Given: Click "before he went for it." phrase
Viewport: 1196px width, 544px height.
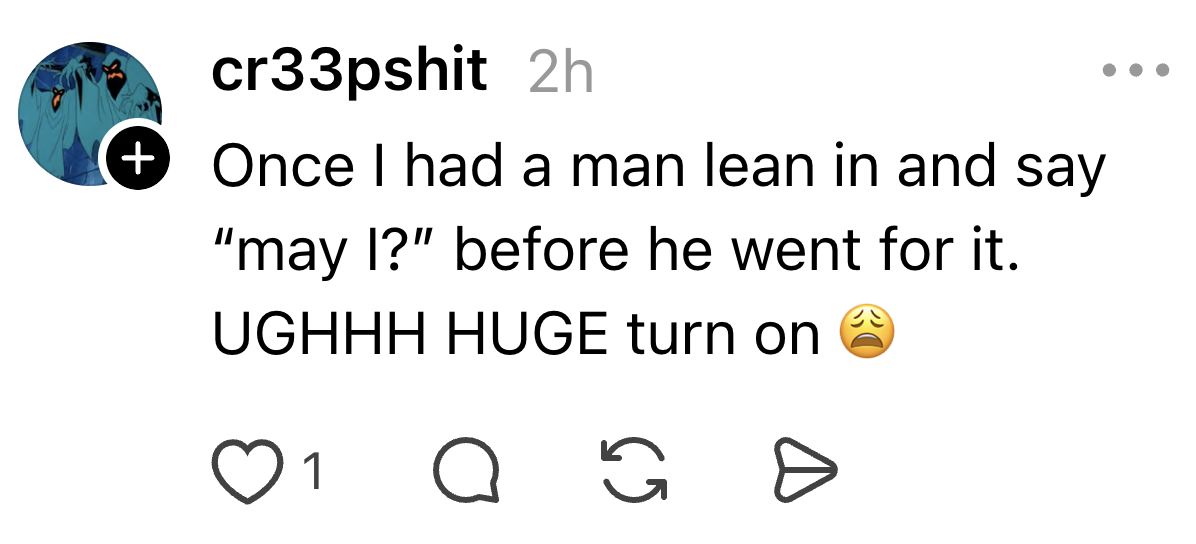Looking at the screenshot, I should tap(737, 249).
